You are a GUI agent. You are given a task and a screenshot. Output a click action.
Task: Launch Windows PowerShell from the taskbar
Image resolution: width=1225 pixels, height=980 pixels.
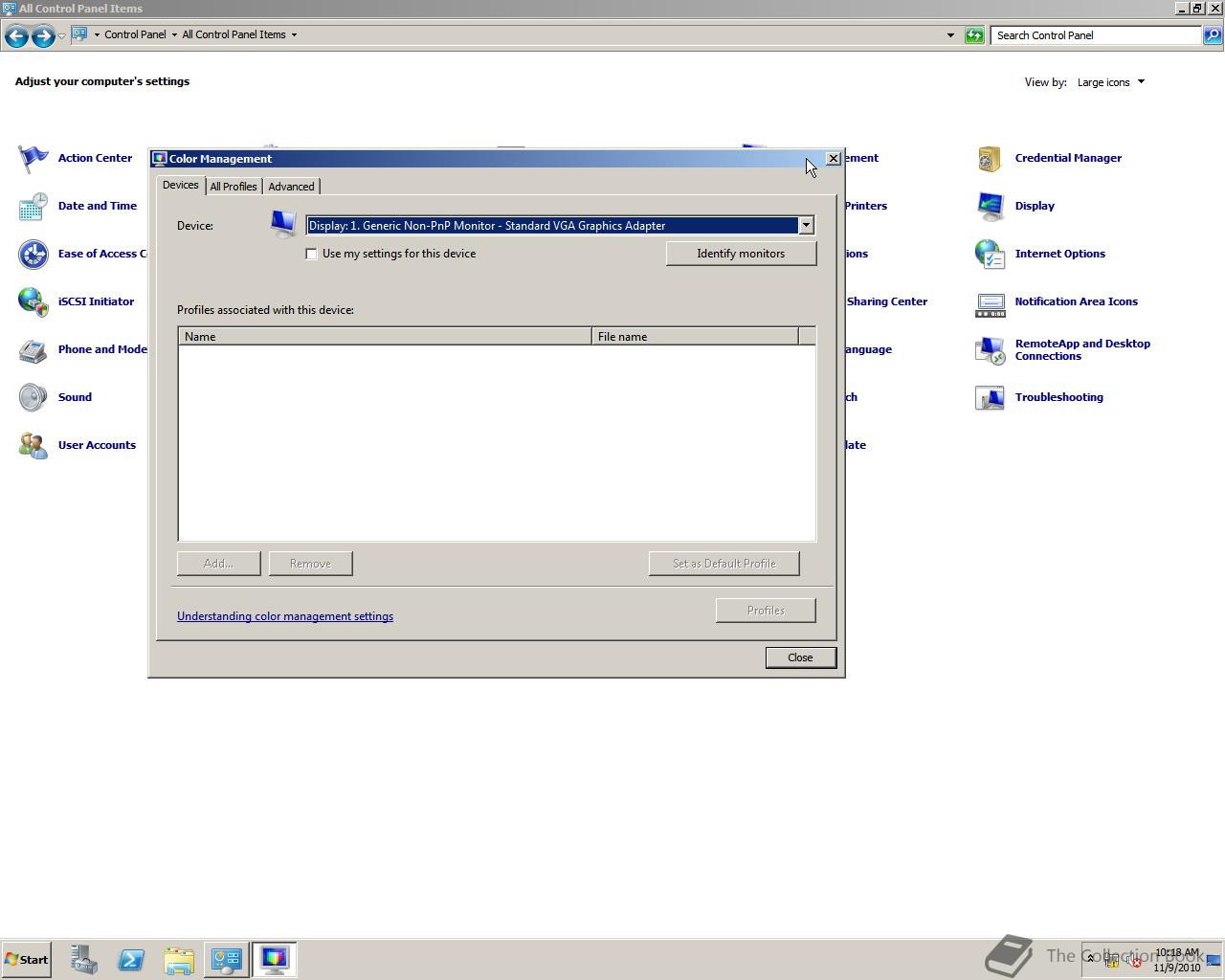coord(131,959)
